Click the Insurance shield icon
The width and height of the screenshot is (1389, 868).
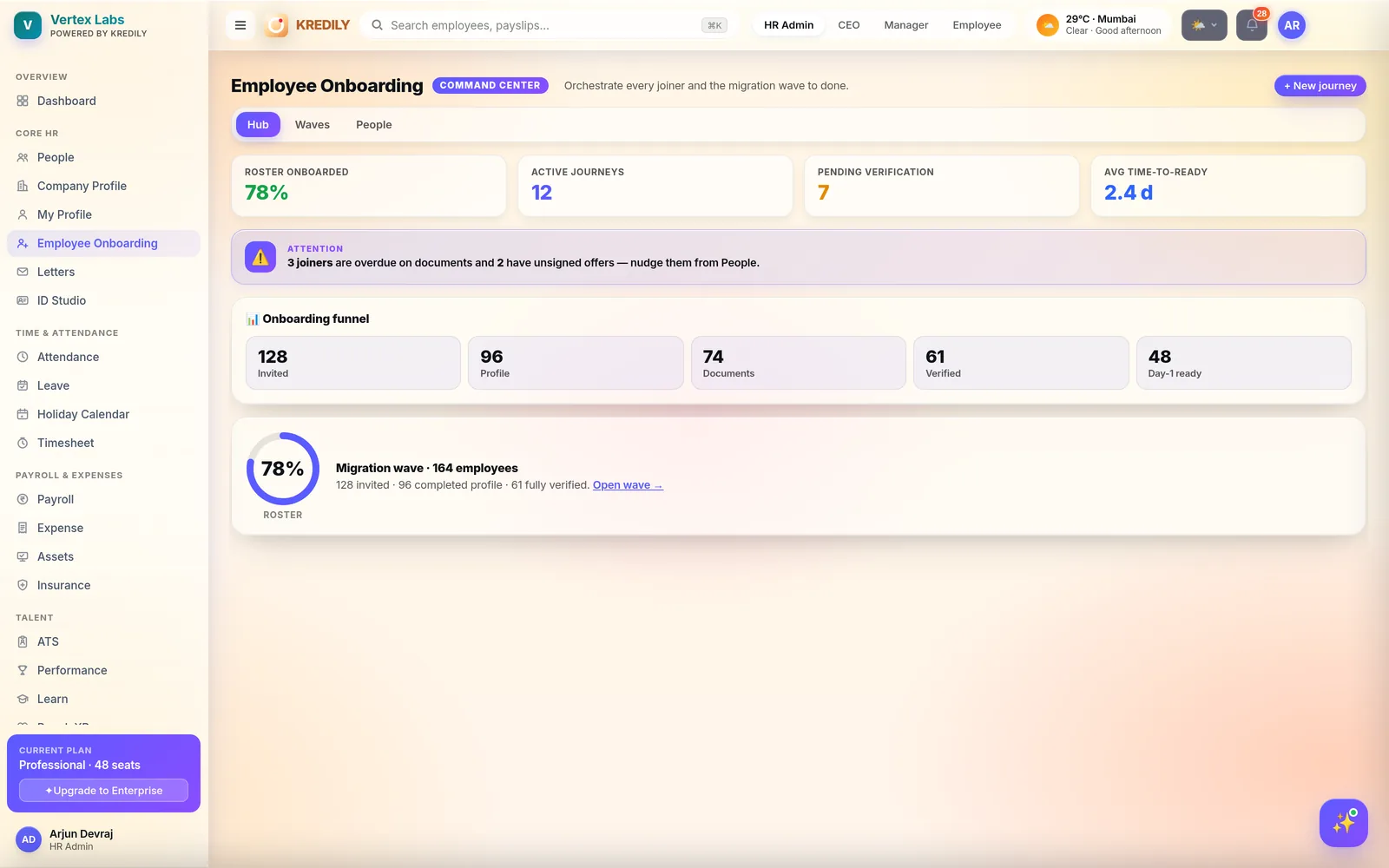(x=23, y=585)
